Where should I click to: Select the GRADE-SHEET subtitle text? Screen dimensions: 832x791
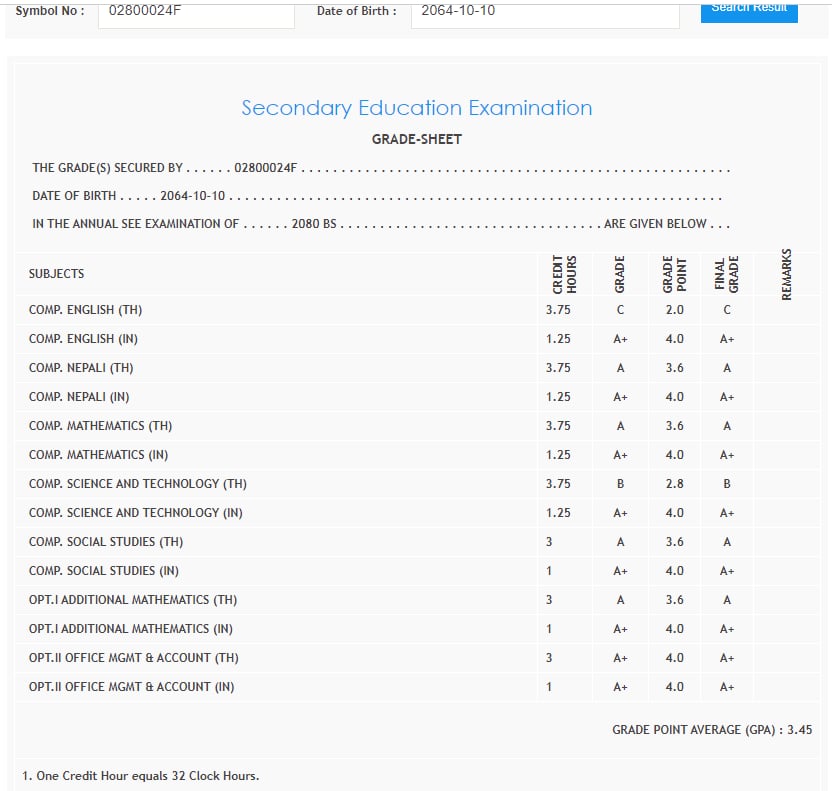click(416, 139)
